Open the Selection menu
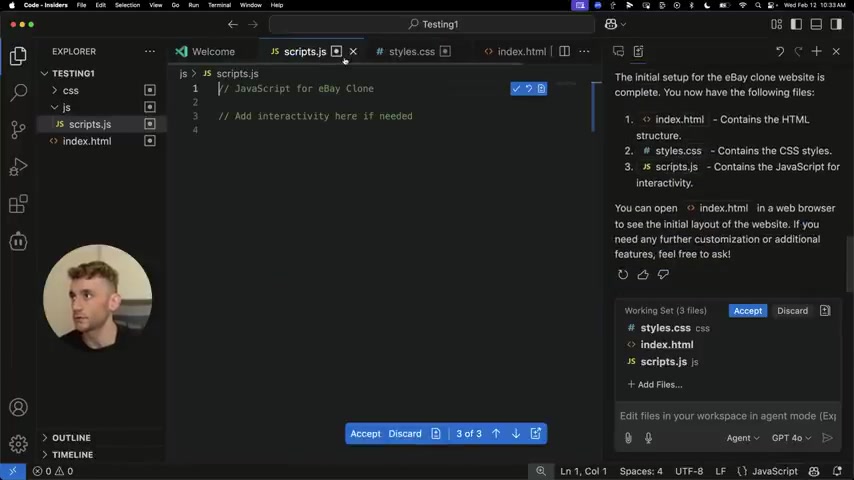The height and width of the screenshot is (480, 854). (x=127, y=5)
